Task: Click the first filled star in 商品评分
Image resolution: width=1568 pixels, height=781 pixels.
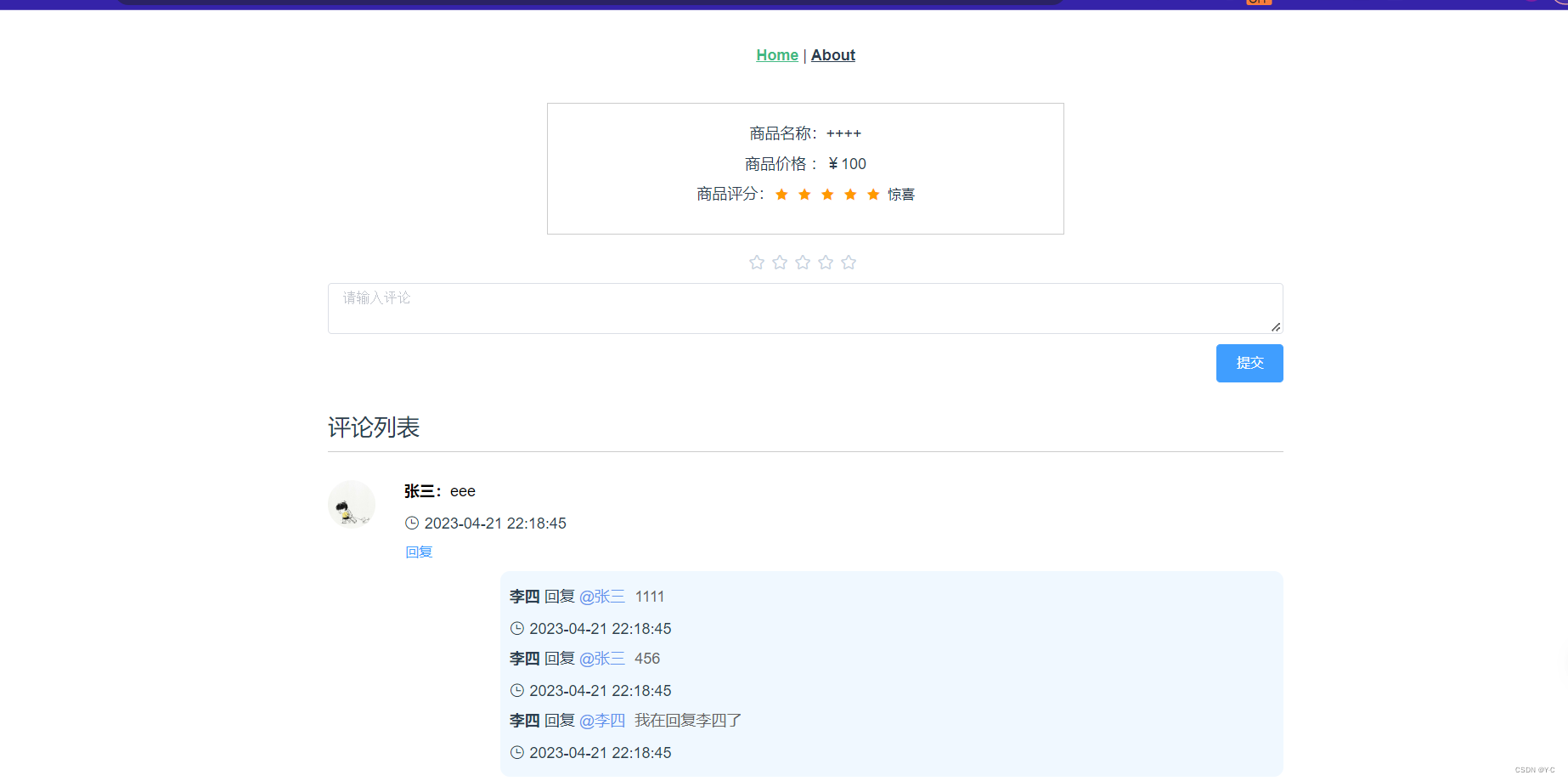Action: tap(781, 194)
